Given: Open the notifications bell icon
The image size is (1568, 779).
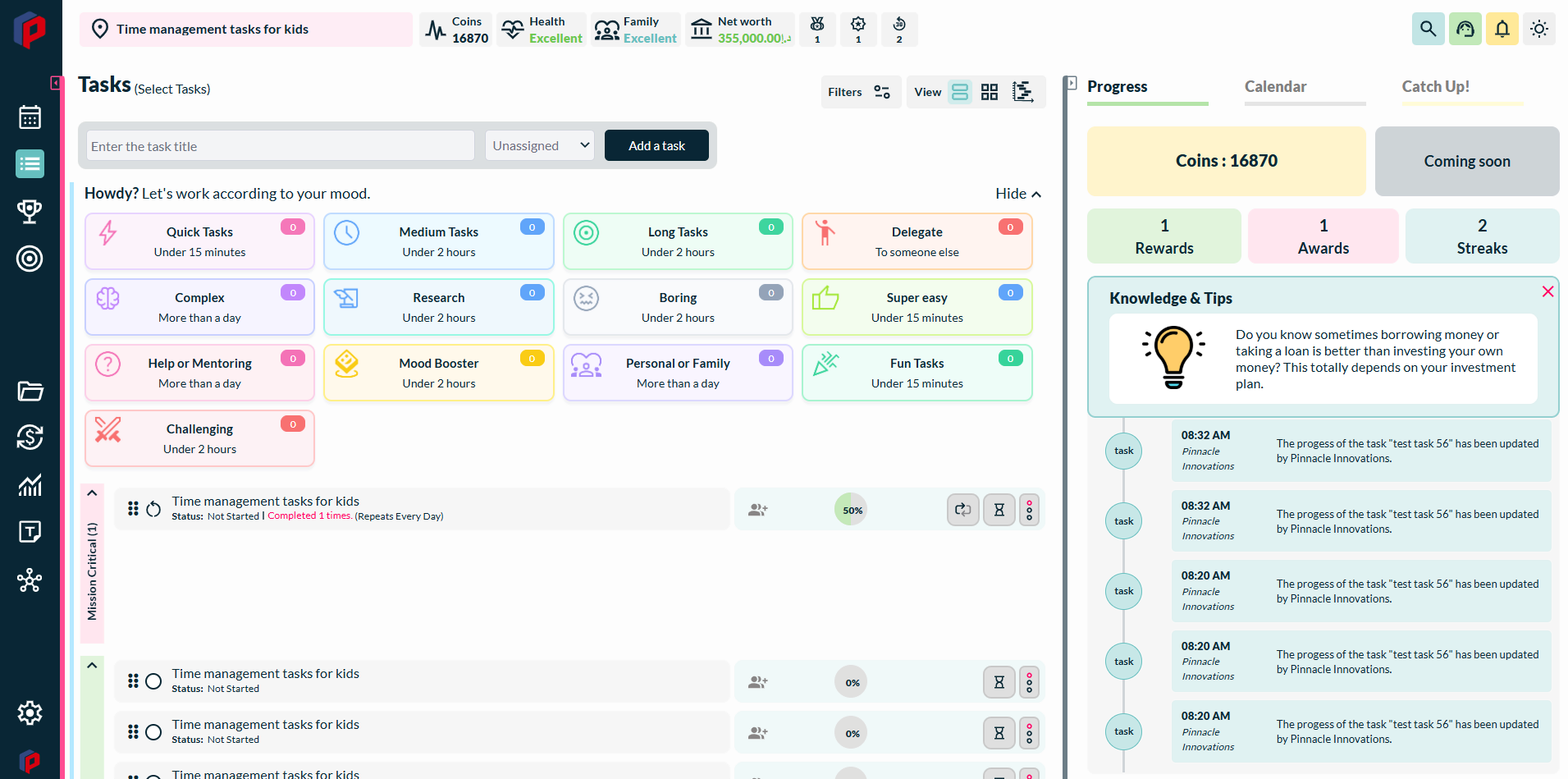Looking at the screenshot, I should [1502, 29].
